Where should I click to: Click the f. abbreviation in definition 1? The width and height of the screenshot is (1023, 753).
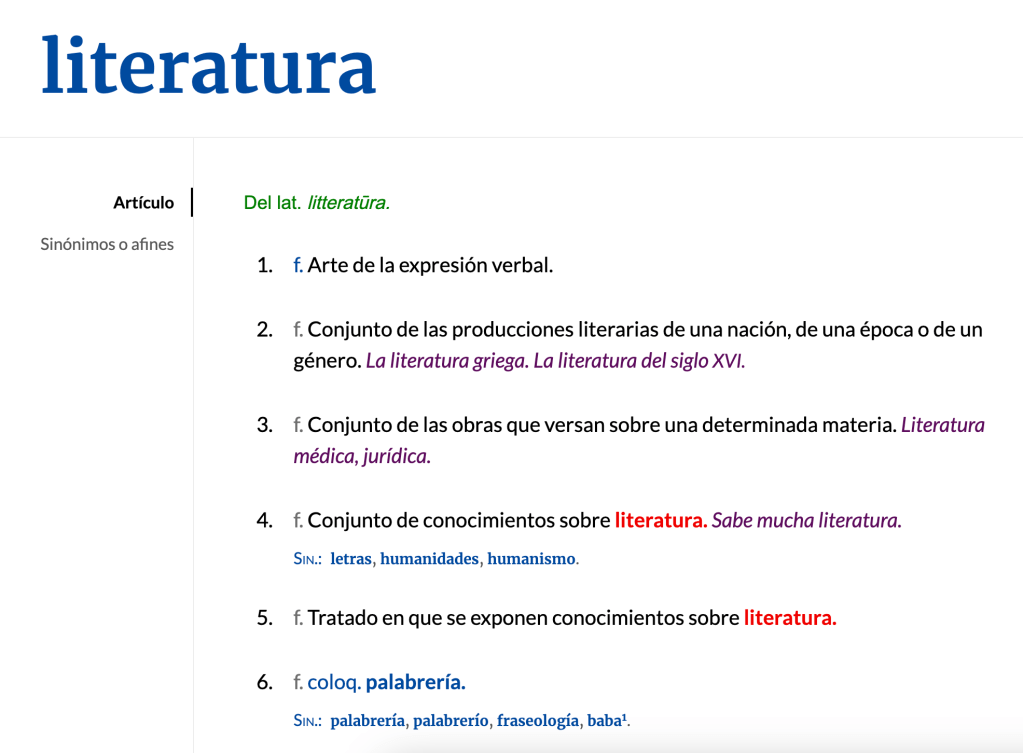tap(298, 266)
